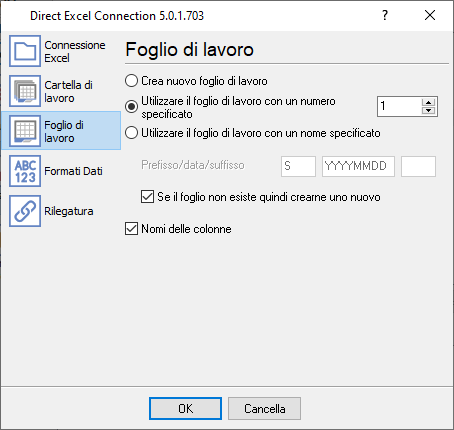Open the Formati Dati ABC 123 icon
The image size is (454, 430).
[x=25, y=171]
